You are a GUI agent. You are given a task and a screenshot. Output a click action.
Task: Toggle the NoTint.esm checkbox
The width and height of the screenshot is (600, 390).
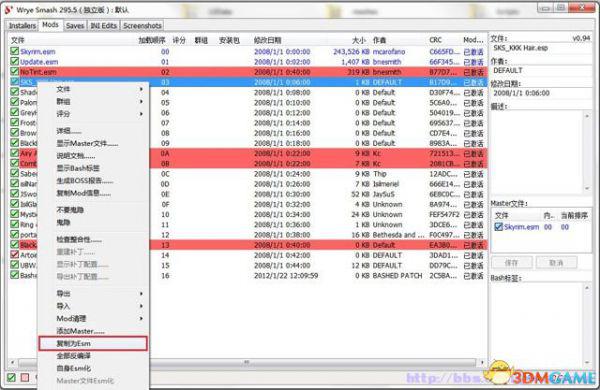[x=15, y=72]
